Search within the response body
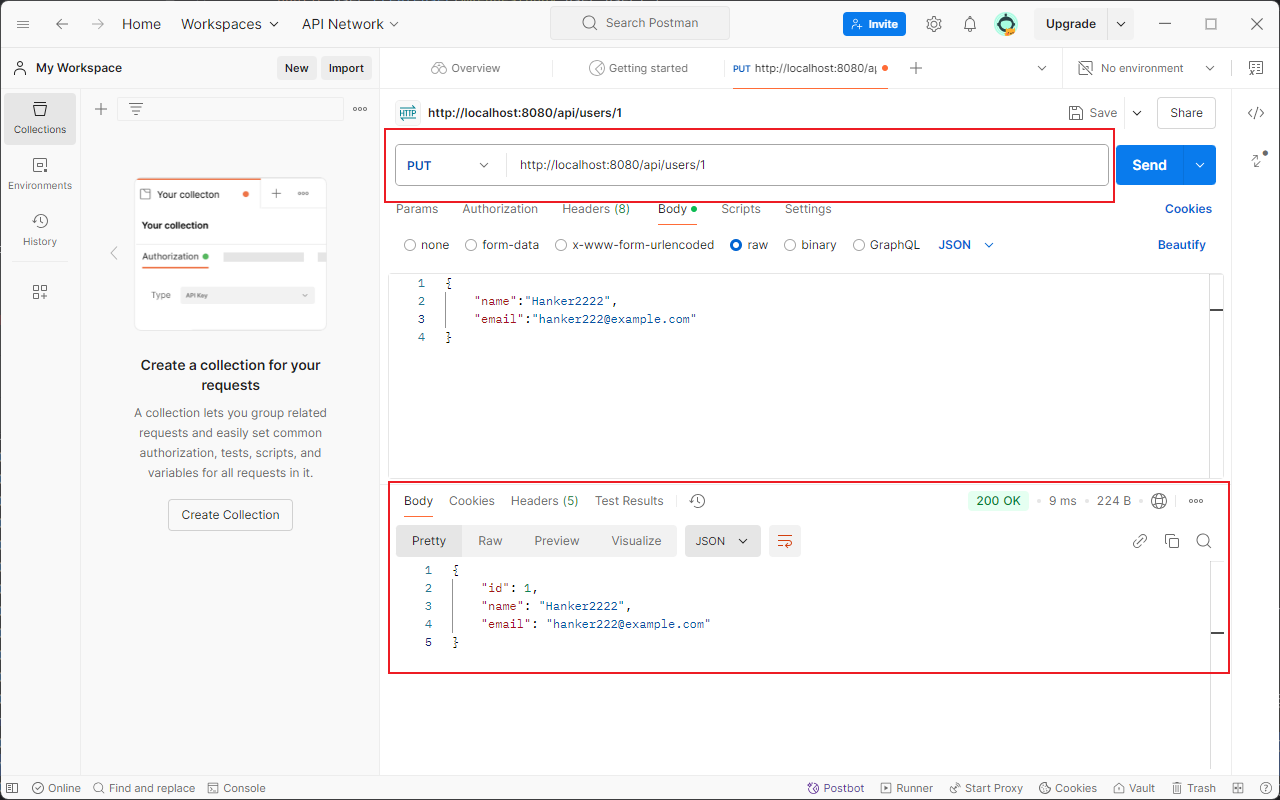 tap(1204, 541)
